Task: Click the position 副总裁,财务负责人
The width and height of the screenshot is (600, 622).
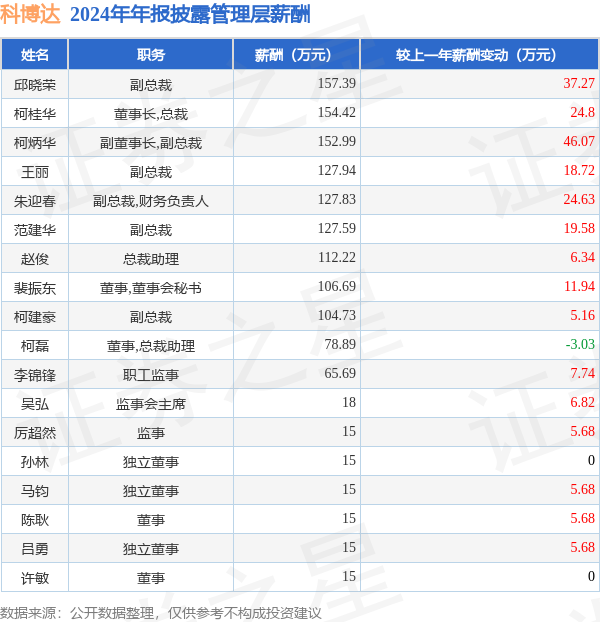Action: (x=151, y=201)
